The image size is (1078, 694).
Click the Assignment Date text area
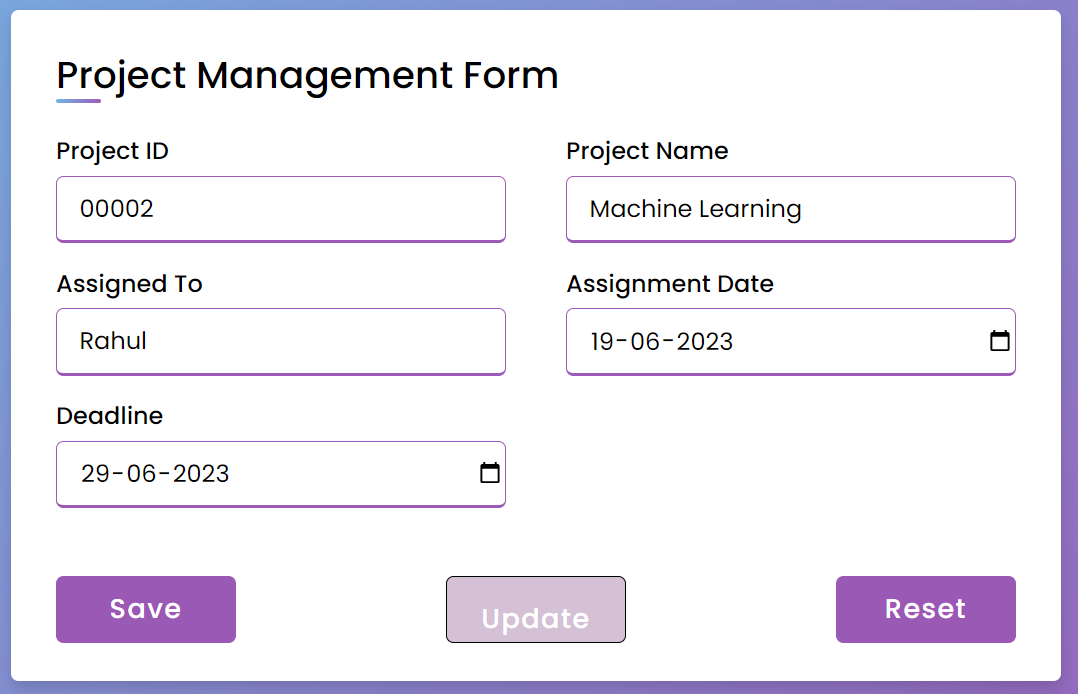[780, 341]
